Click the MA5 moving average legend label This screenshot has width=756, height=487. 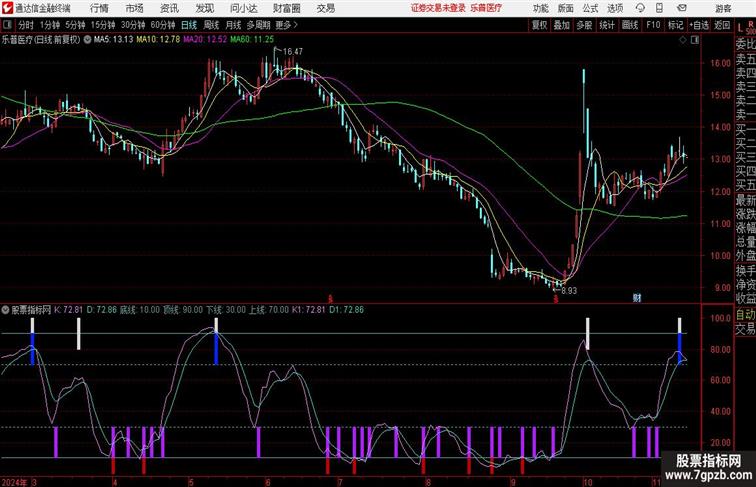point(111,40)
